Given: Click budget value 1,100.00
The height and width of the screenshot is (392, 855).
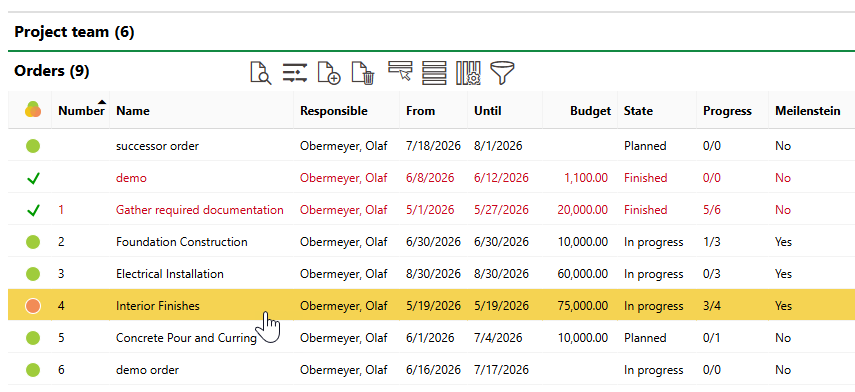Looking at the screenshot, I should tap(586, 178).
